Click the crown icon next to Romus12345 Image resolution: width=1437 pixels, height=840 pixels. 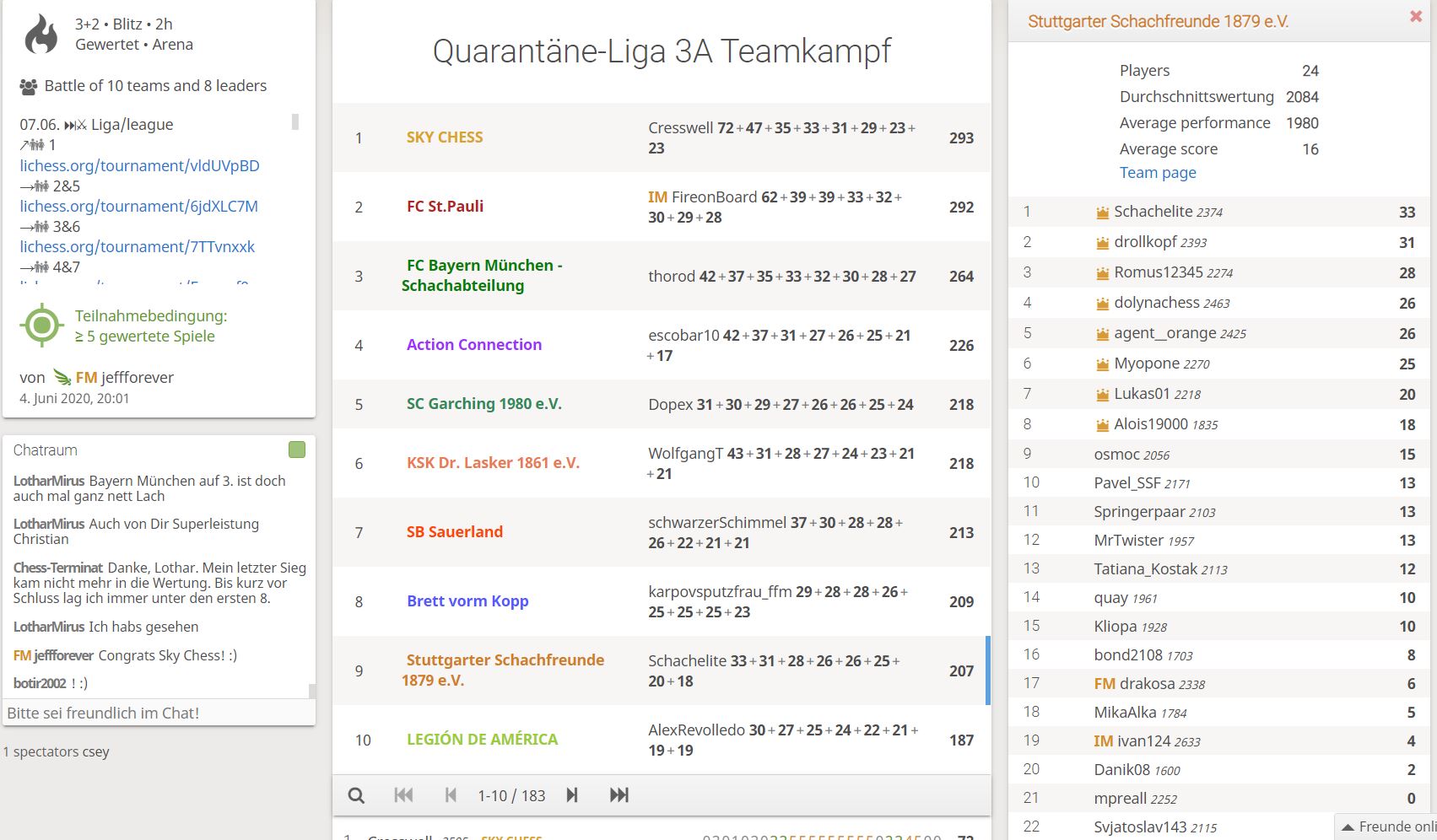[1102, 273]
